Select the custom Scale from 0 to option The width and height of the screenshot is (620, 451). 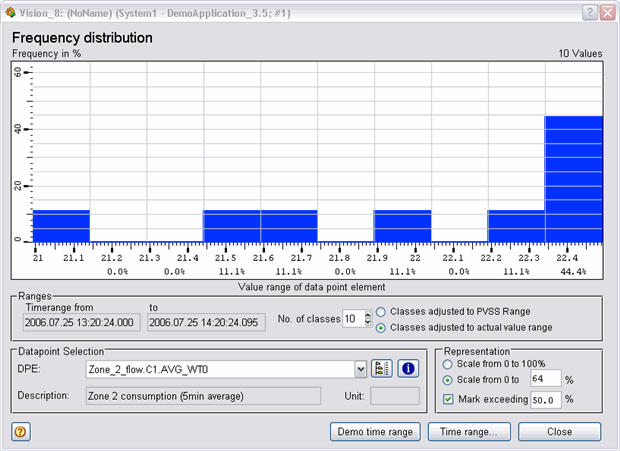(x=448, y=380)
